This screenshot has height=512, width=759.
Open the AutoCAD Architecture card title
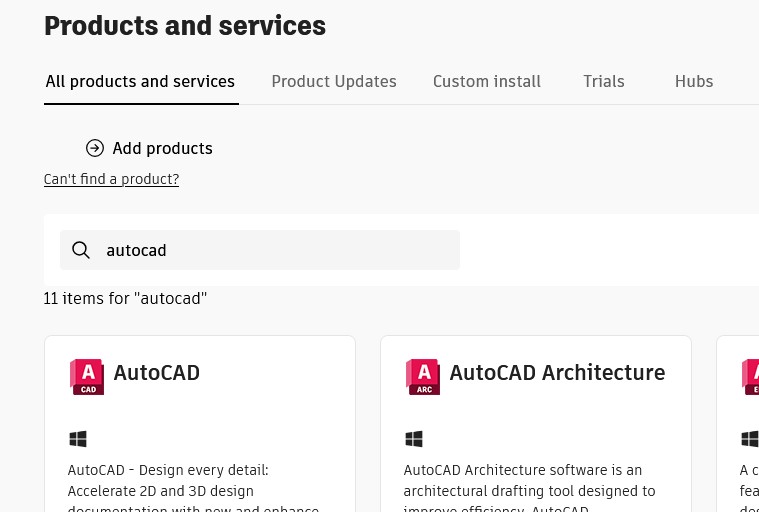coord(557,373)
